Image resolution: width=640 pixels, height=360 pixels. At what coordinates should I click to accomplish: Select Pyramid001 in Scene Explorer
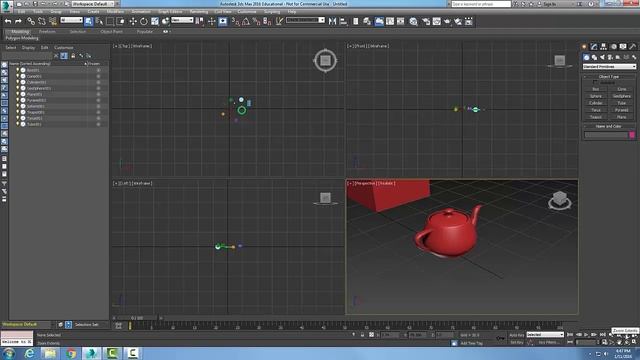pyautogui.click(x=36, y=100)
